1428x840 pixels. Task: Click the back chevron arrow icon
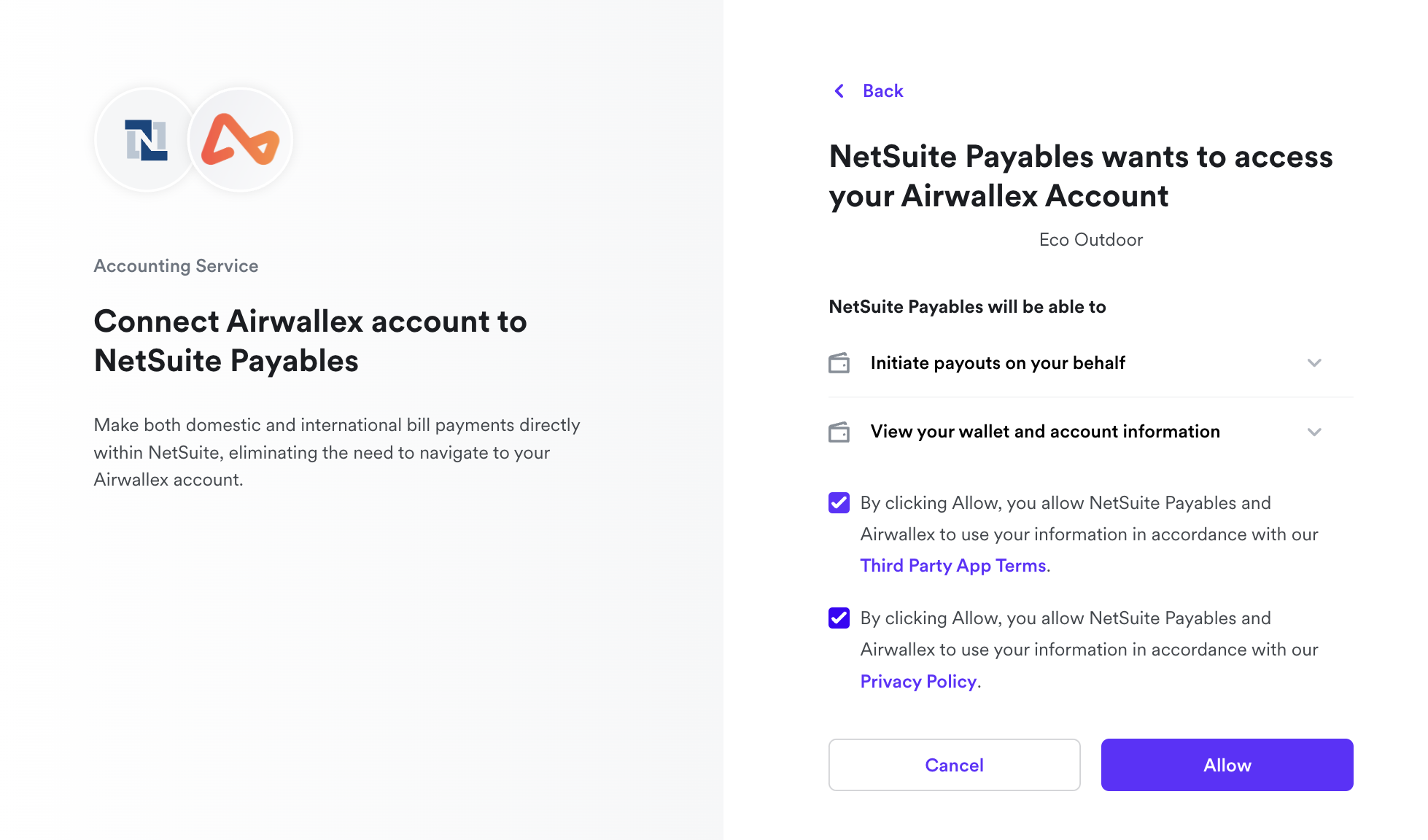[x=839, y=90]
